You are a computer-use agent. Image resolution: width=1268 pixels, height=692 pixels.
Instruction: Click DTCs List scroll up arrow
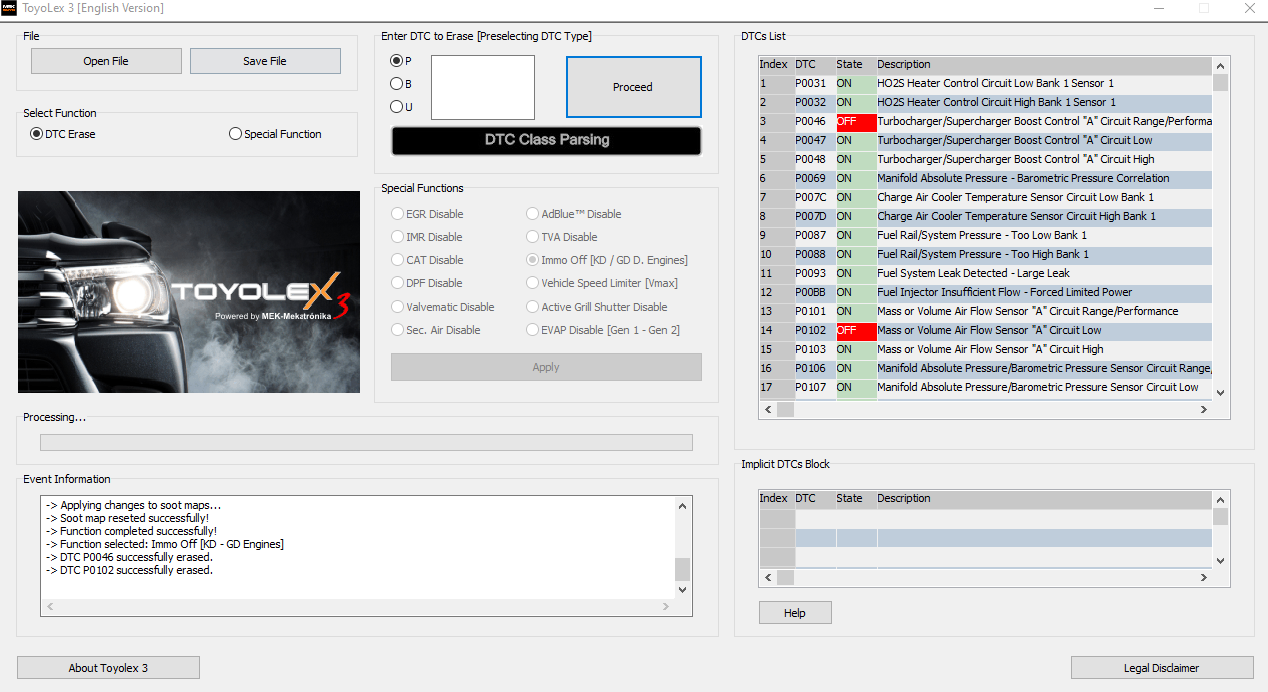point(1220,65)
